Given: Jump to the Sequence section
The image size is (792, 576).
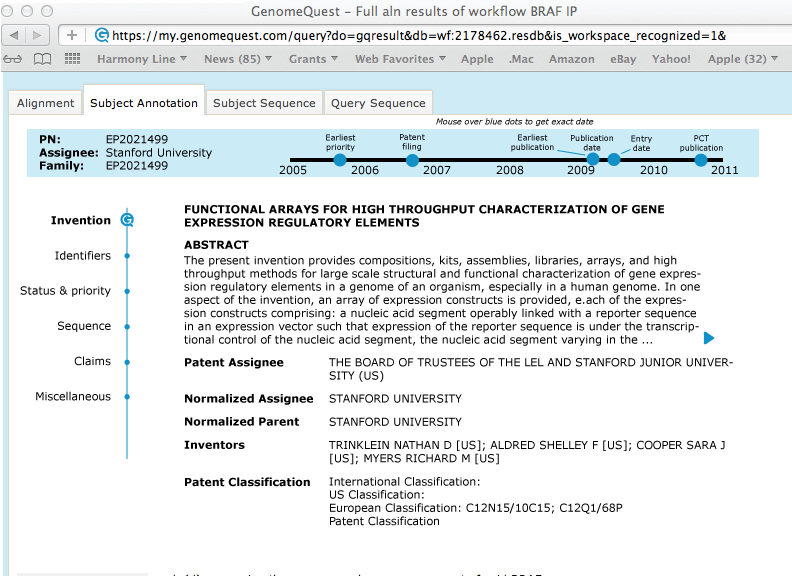Looking at the screenshot, I should tap(84, 326).
